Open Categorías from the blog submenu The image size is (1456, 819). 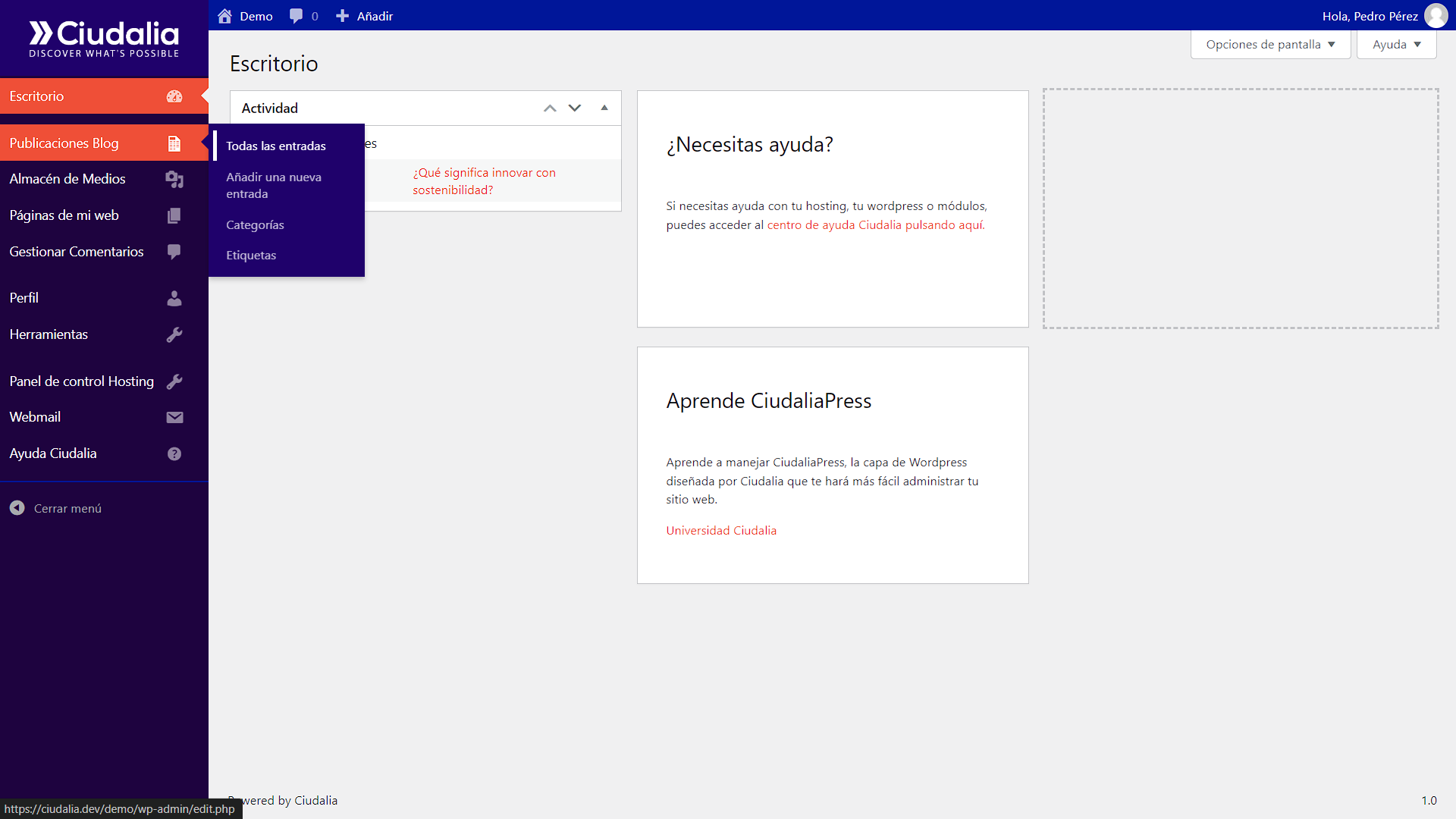(x=255, y=224)
